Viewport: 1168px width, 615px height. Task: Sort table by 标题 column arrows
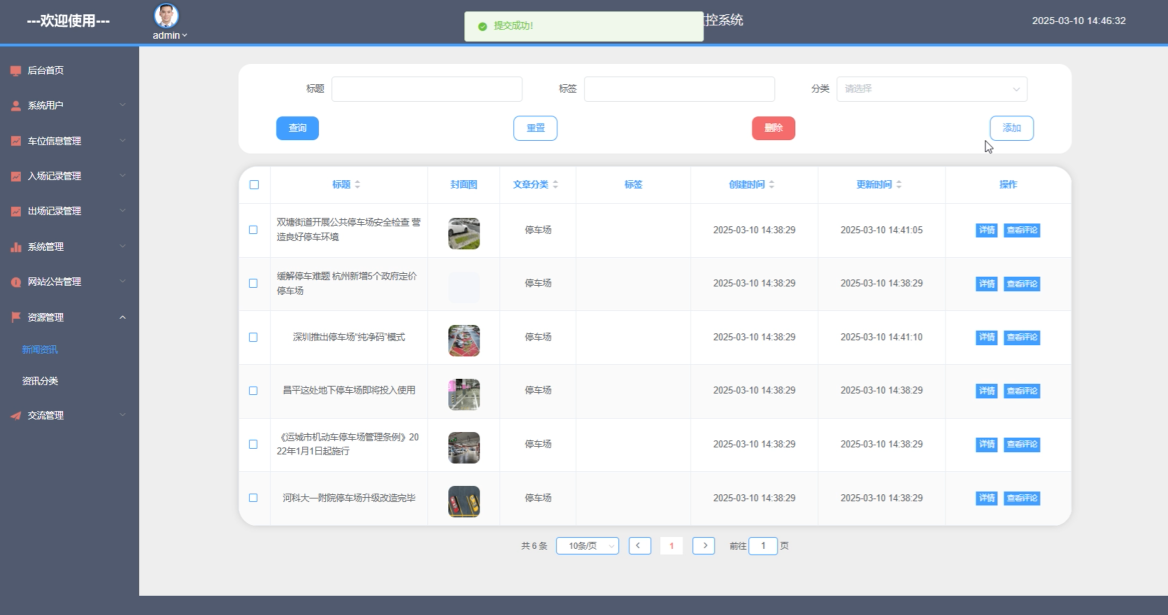point(358,185)
